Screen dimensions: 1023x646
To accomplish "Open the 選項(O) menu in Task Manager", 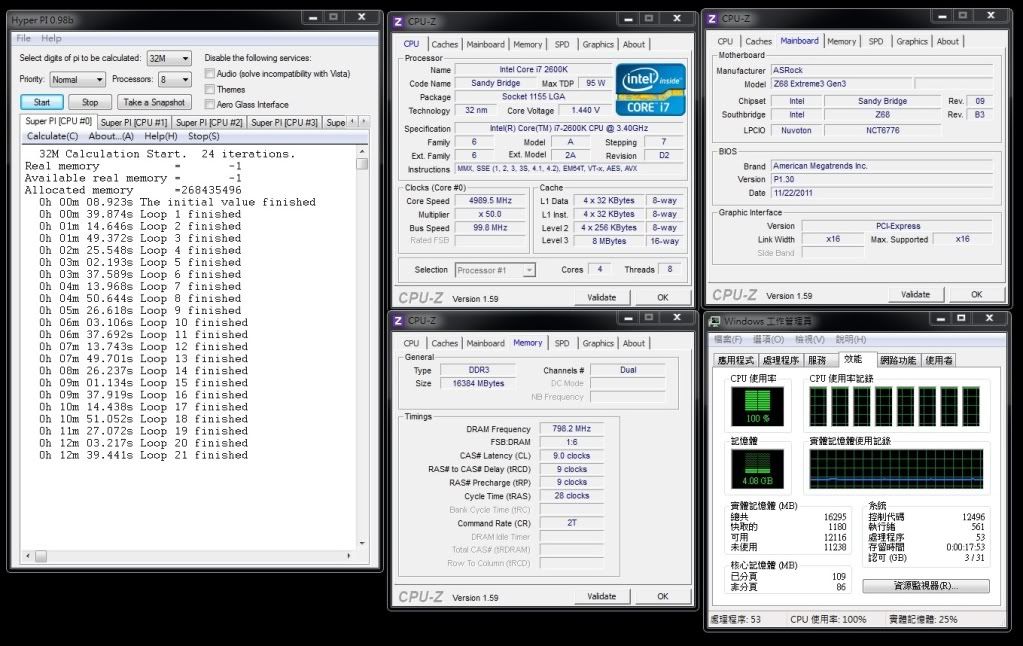I will point(769,340).
